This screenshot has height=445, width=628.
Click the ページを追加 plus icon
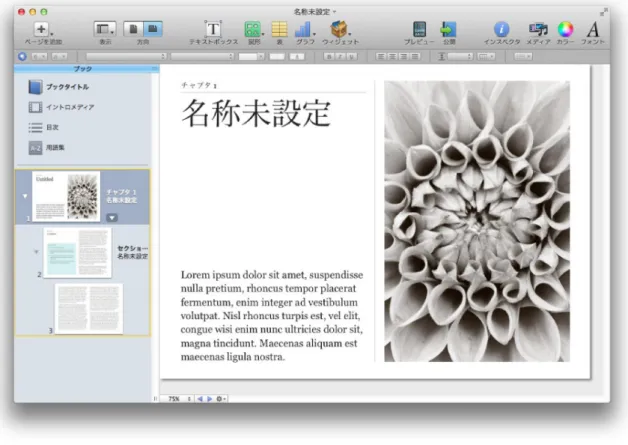(x=41, y=29)
